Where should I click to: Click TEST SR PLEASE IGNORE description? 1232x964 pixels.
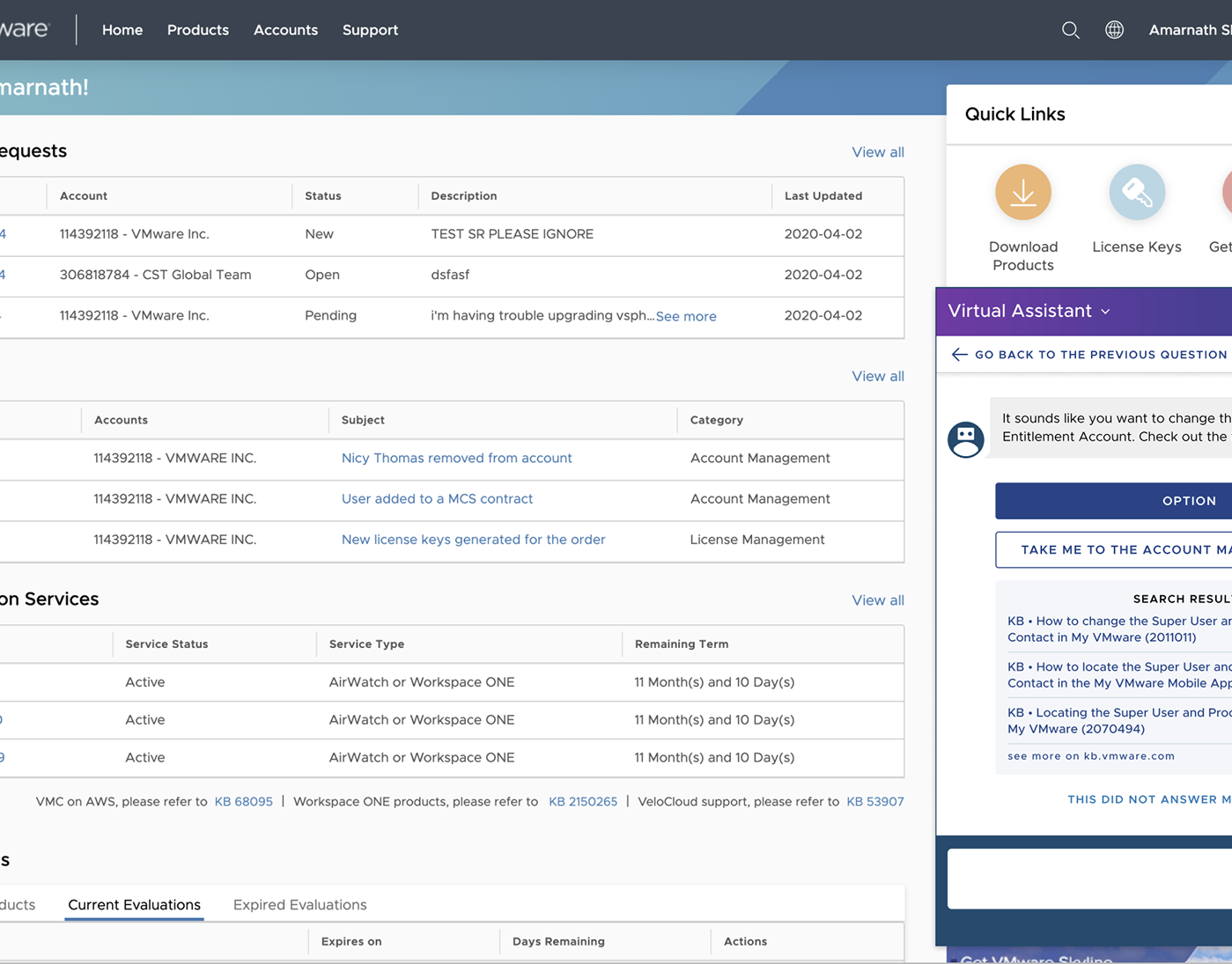pos(512,234)
